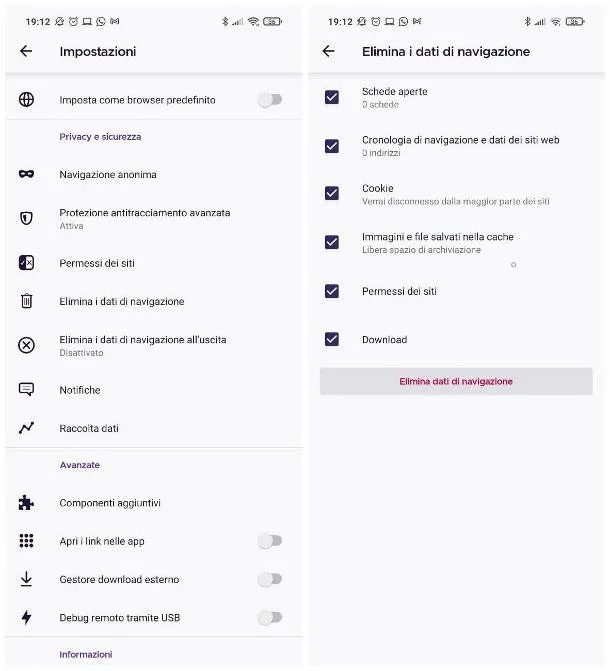This screenshot has height=671, width=610.
Task: Tap the back arrow on Elimina i dati di navigazione
Action: (x=328, y=51)
